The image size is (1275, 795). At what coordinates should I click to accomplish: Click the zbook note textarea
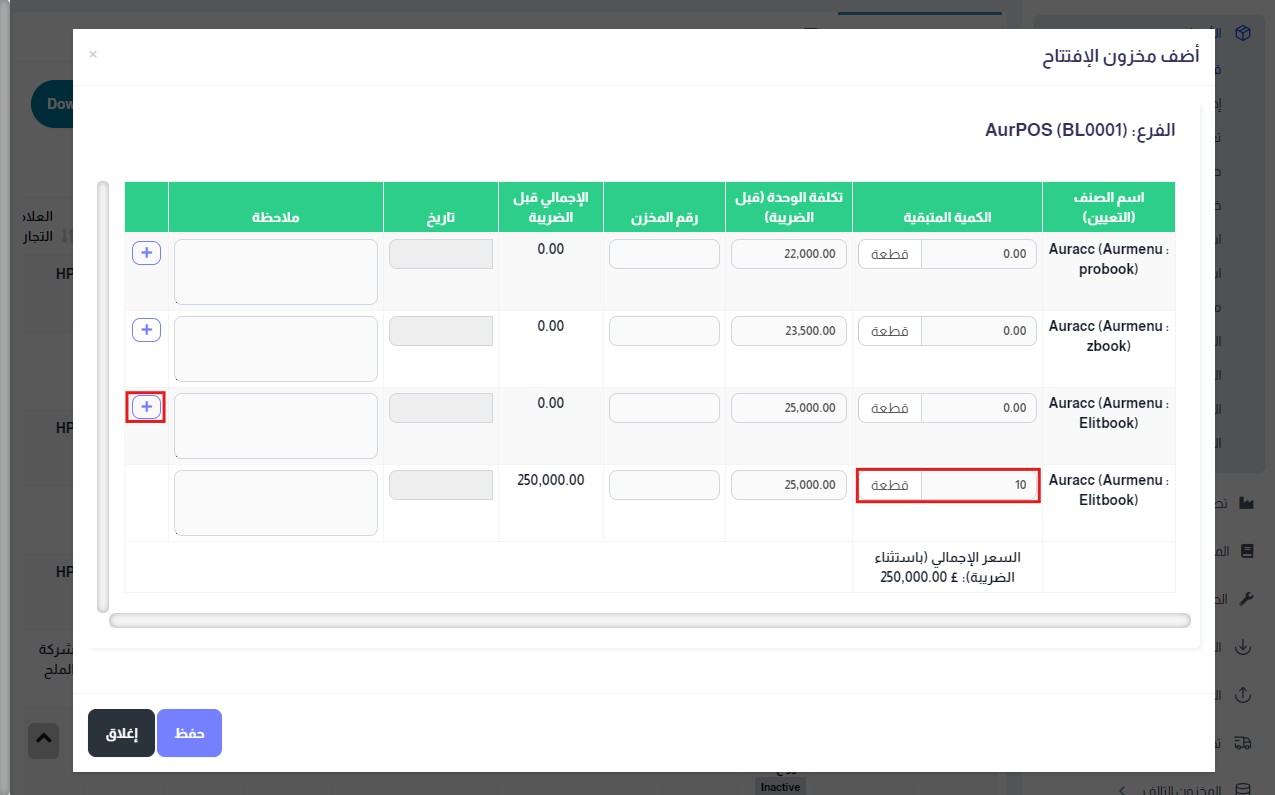tap(276, 348)
